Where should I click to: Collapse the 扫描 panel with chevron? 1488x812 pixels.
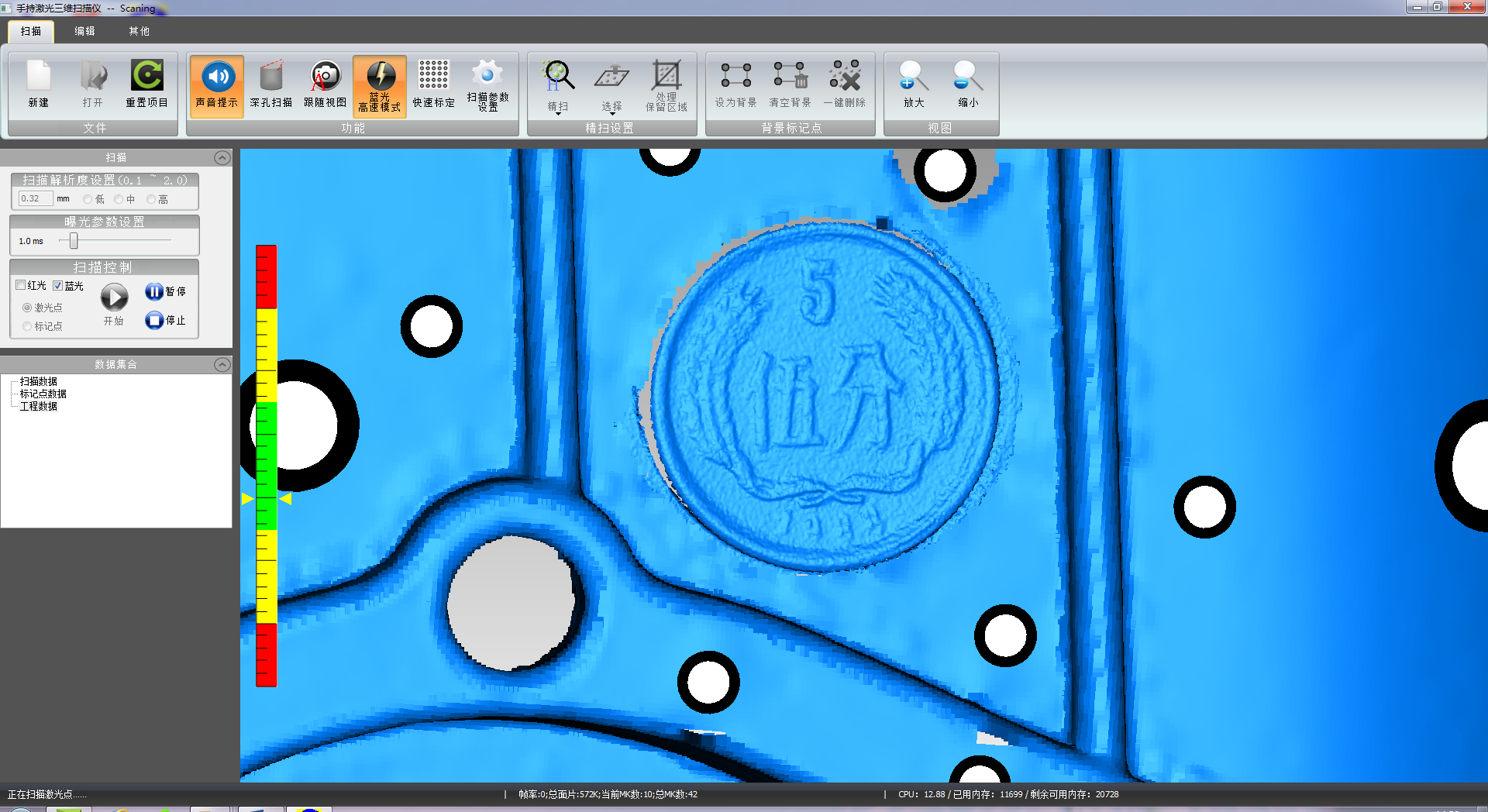222,158
